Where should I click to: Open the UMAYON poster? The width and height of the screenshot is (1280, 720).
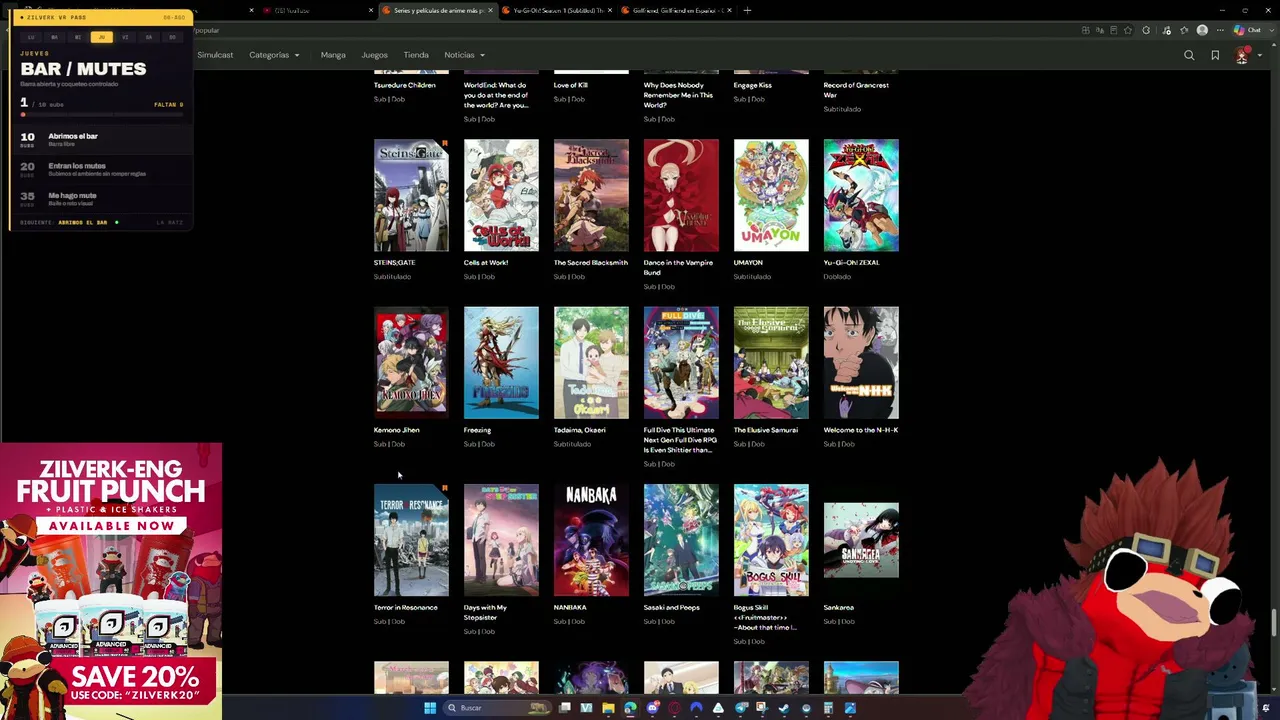pyautogui.click(x=771, y=195)
